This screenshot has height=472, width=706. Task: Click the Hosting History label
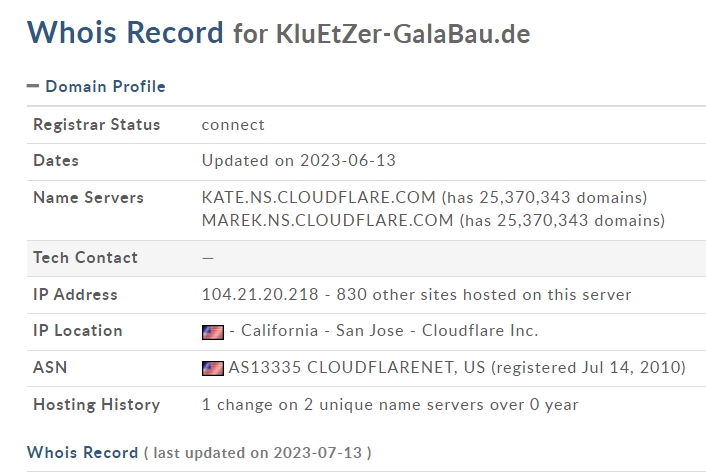coord(96,404)
